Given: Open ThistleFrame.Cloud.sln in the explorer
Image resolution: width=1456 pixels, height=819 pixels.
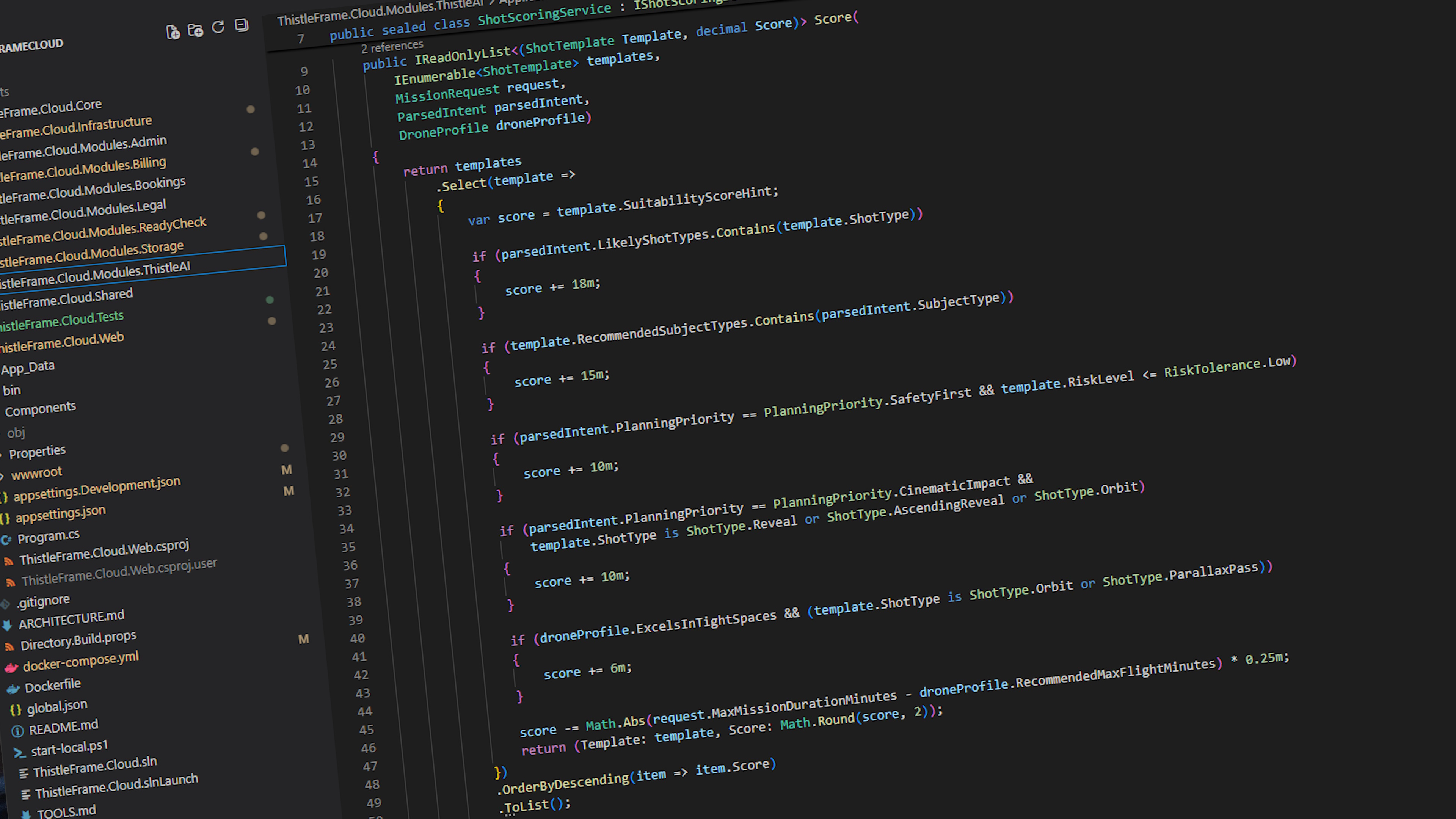Looking at the screenshot, I should tap(94, 767).
